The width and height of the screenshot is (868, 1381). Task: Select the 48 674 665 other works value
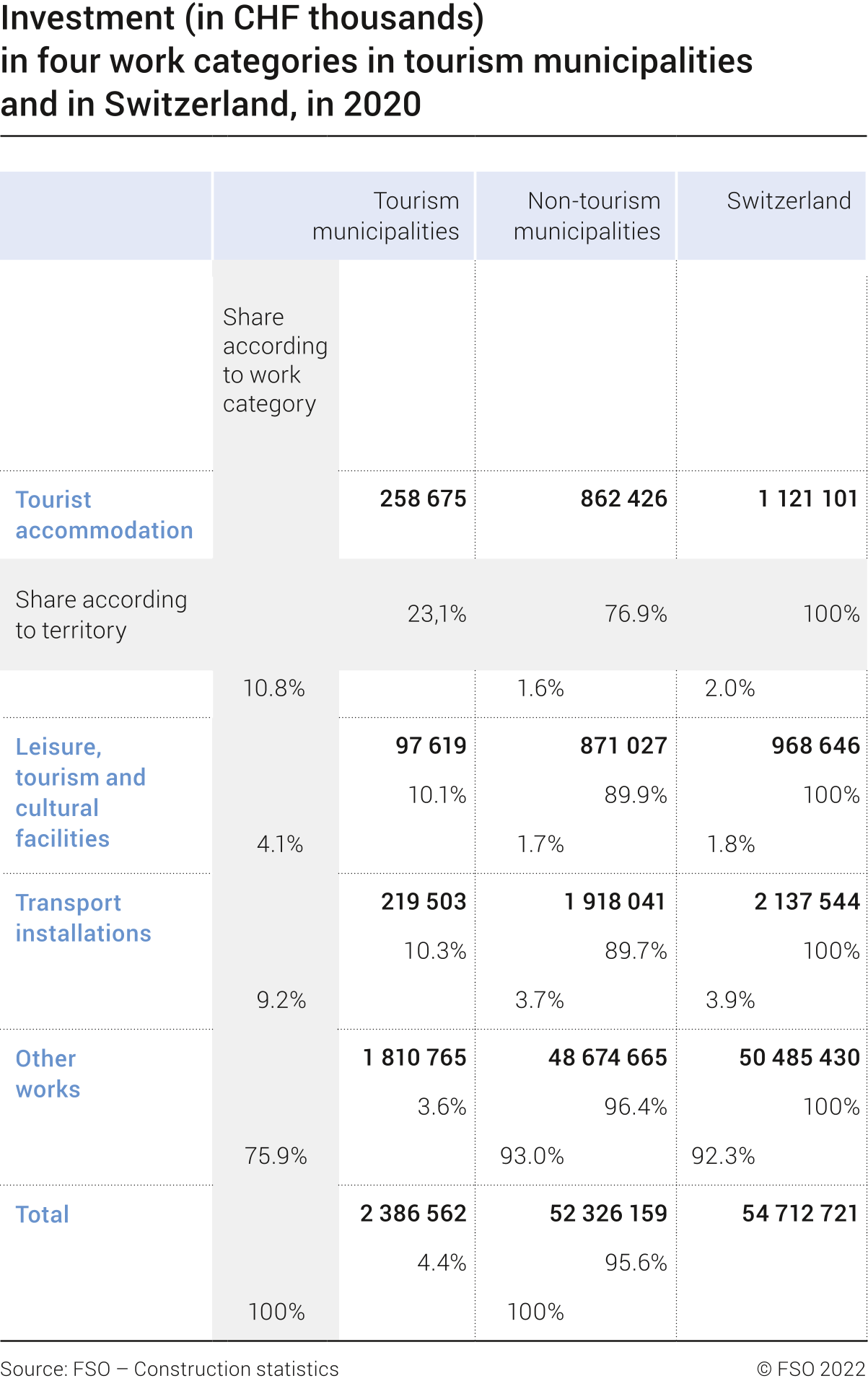(608, 1057)
